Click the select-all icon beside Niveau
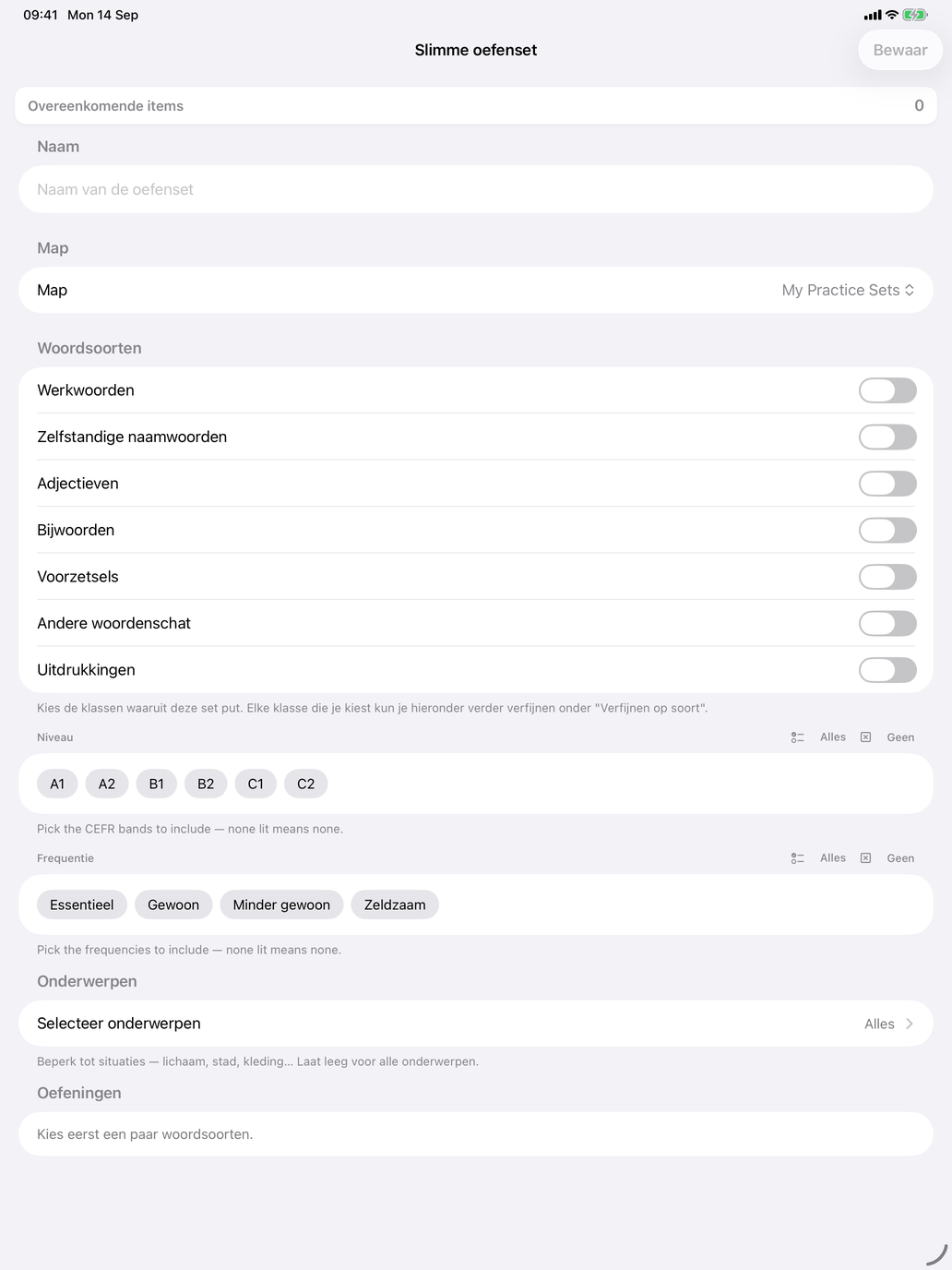The height and width of the screenshot is (1270, 952). (798, 737)
